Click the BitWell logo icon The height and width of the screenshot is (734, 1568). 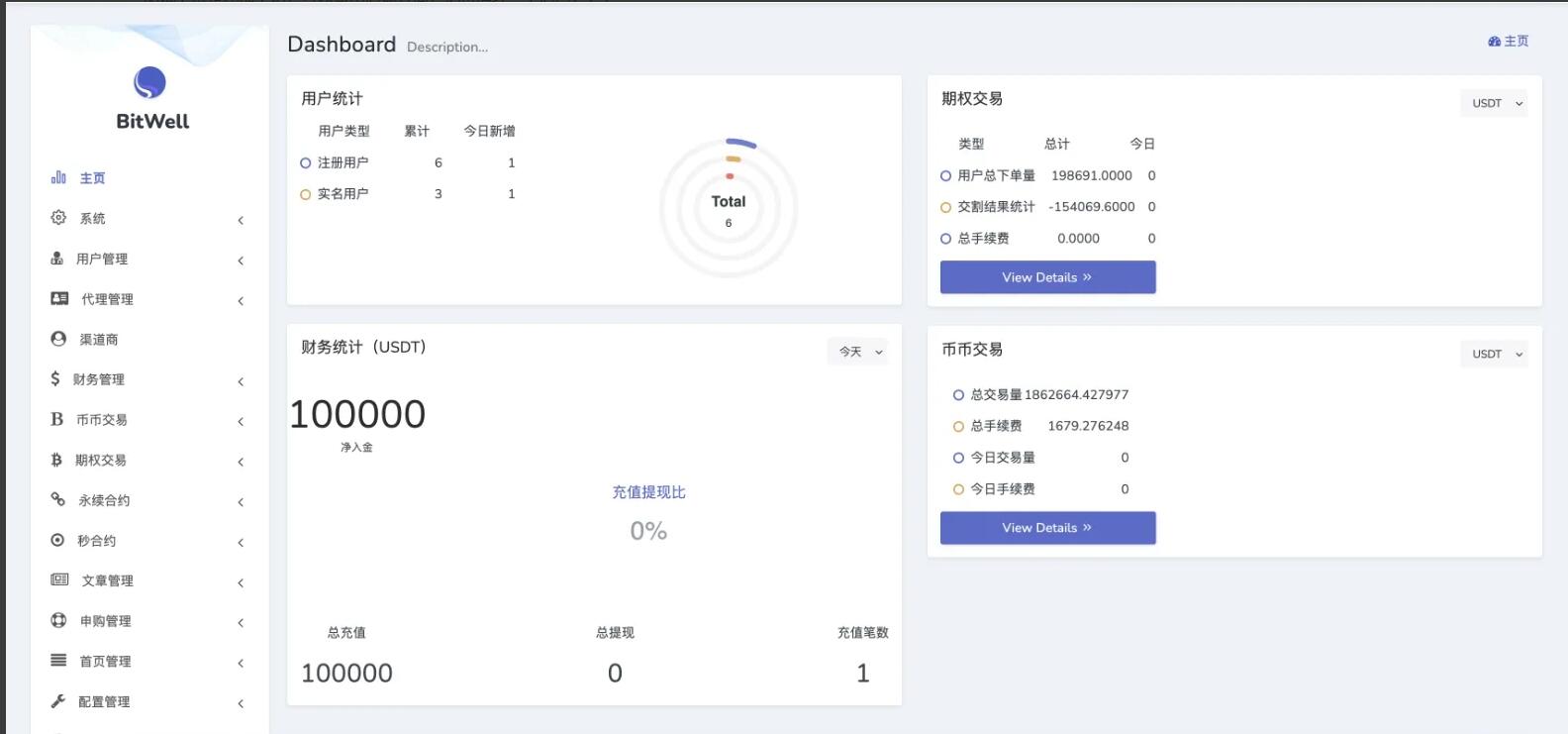149,83
